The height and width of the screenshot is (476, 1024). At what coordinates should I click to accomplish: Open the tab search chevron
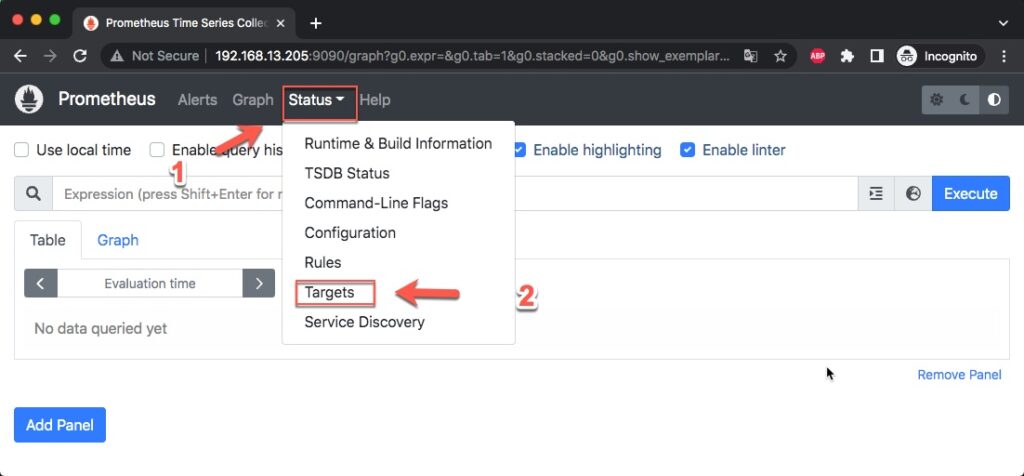coord(1004,23)
